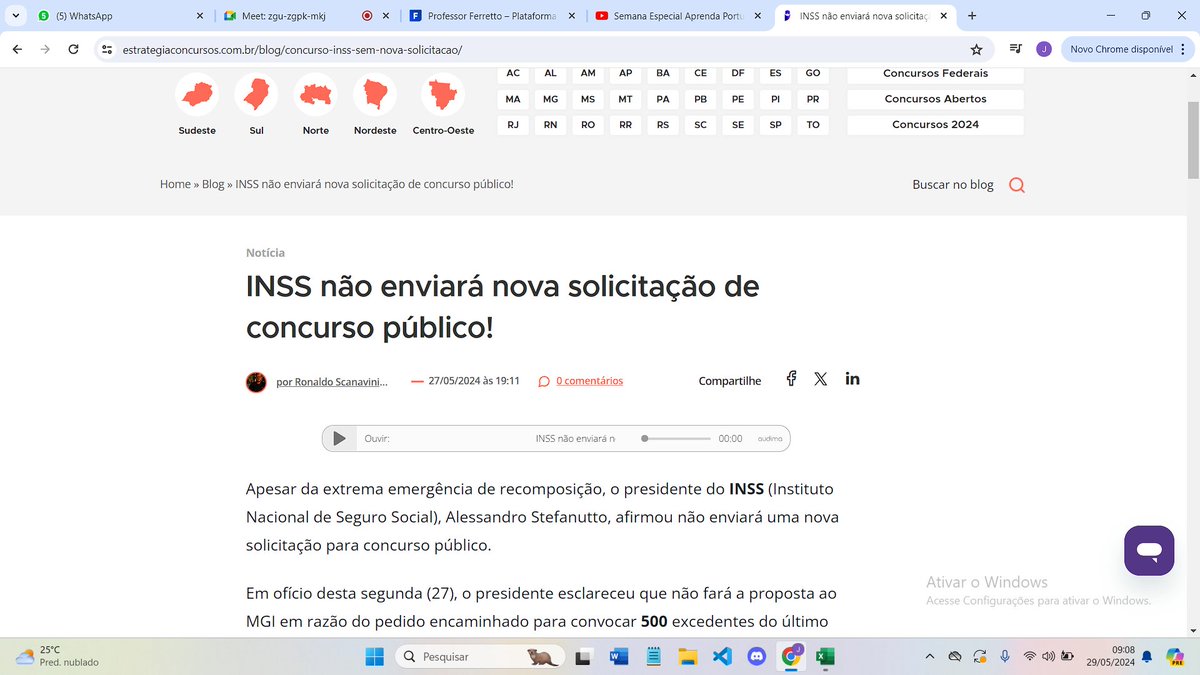Share article via the LinkedIn icon
This screenshot has width=1200, height=675.
852,379
